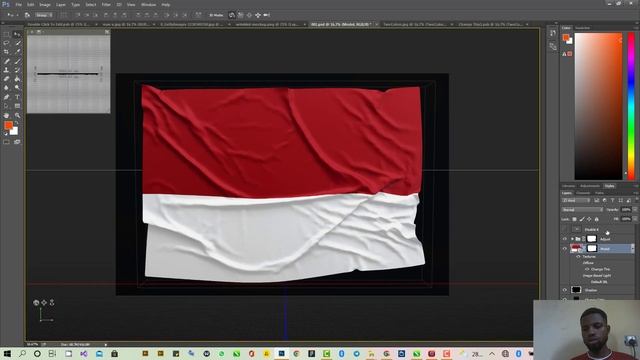The height and width of the screenshot is (360, 640).
Task: Open the Window menu
Action: point(148,5)
